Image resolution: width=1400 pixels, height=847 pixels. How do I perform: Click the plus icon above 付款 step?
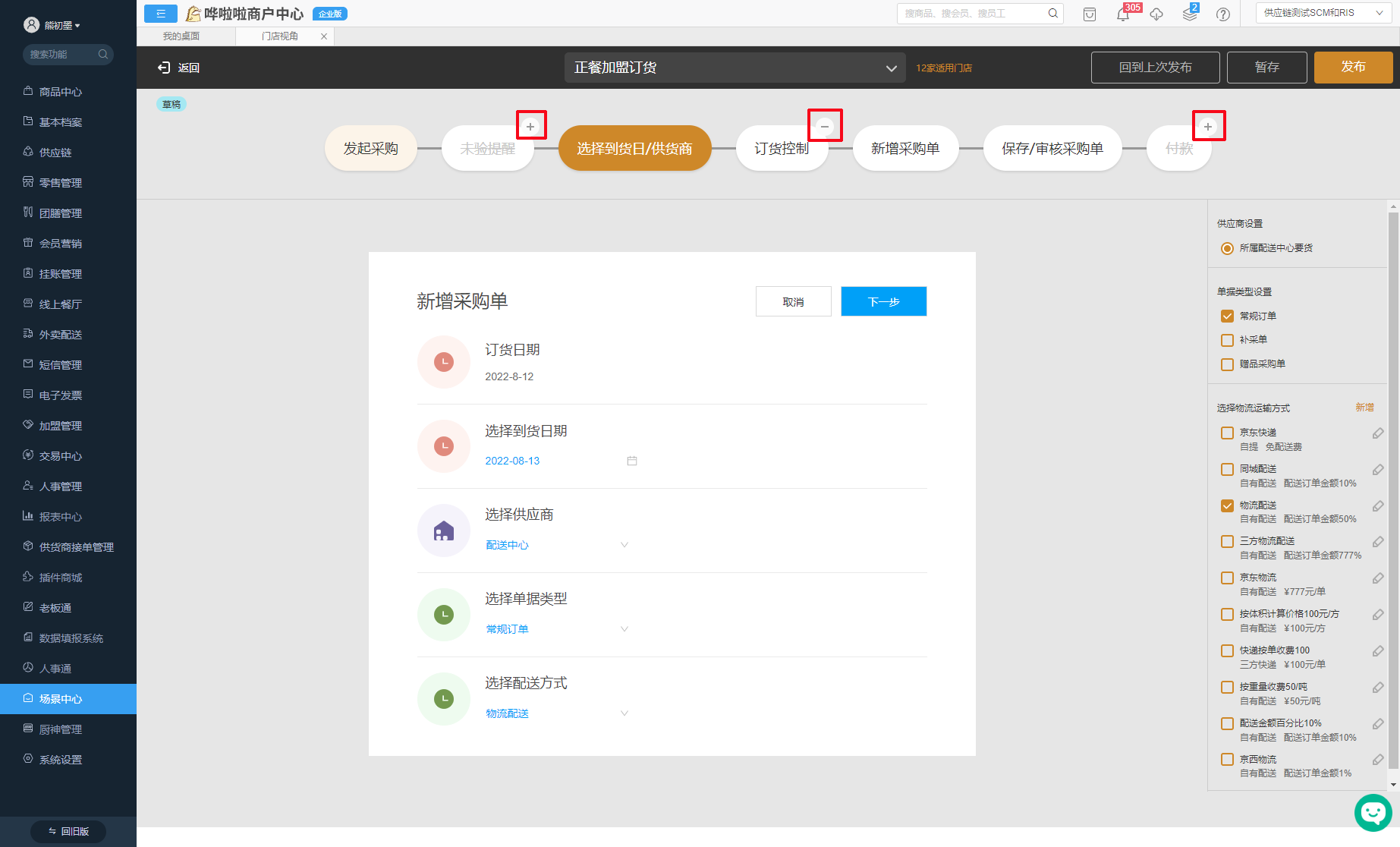pos(1208,127)
